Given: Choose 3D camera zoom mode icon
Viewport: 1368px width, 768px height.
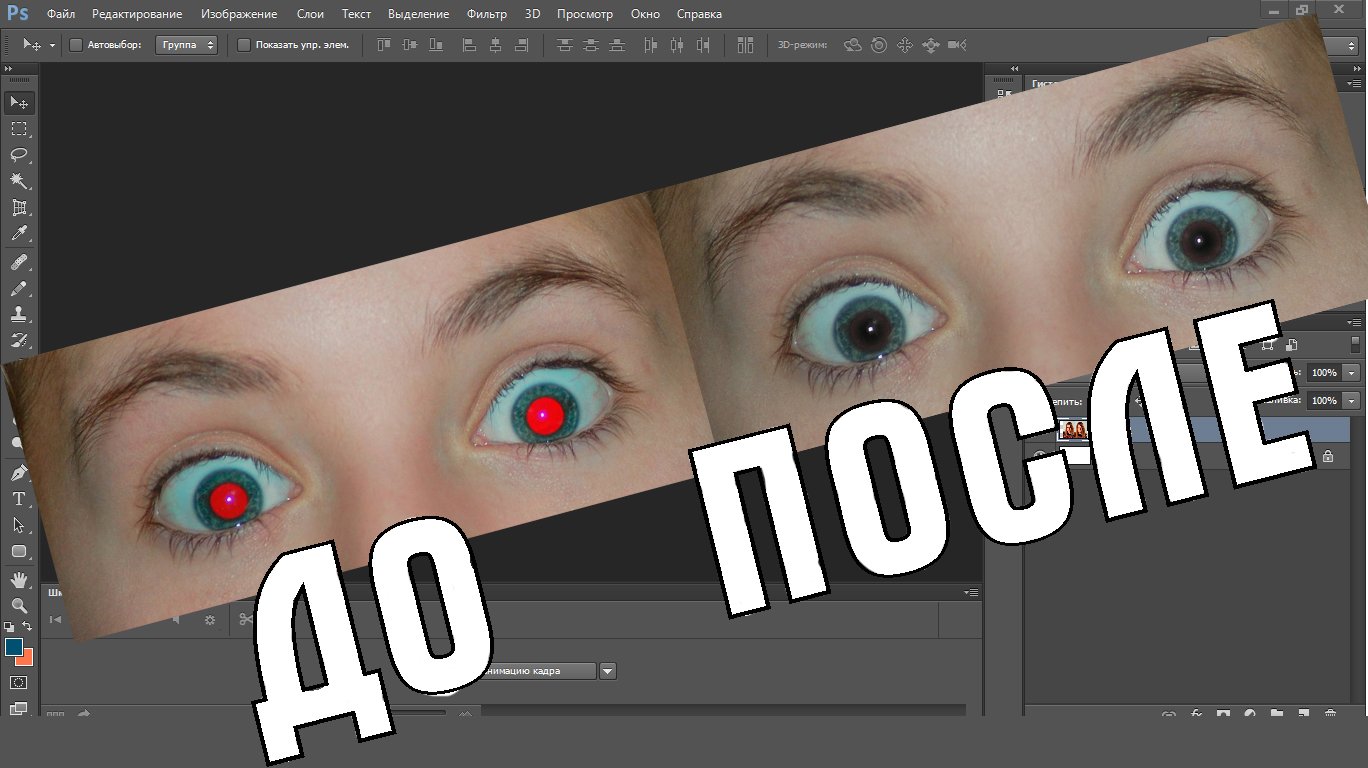Looking at the screenshot, I should point(957,45).
